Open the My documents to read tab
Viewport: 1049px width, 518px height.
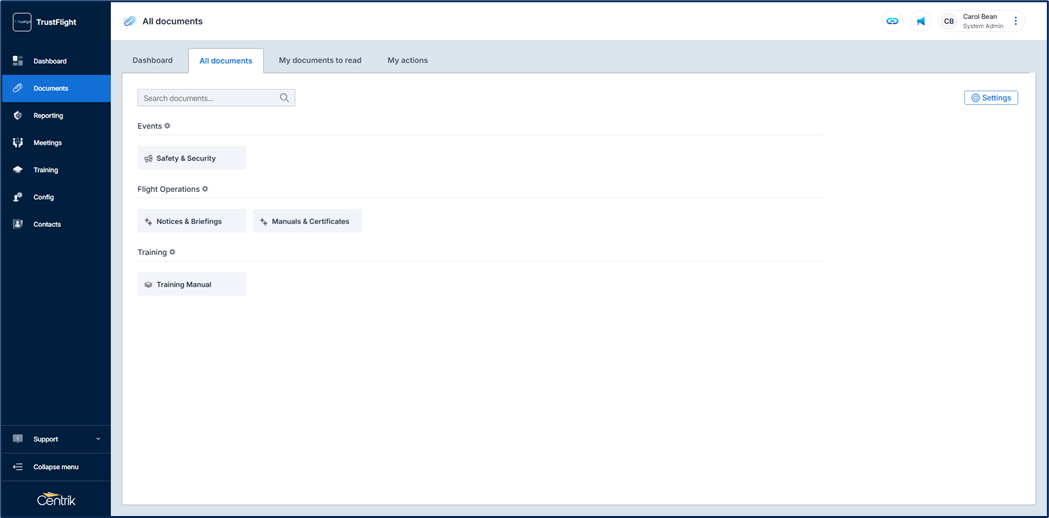pyautogui.click(x=320, y=60)
